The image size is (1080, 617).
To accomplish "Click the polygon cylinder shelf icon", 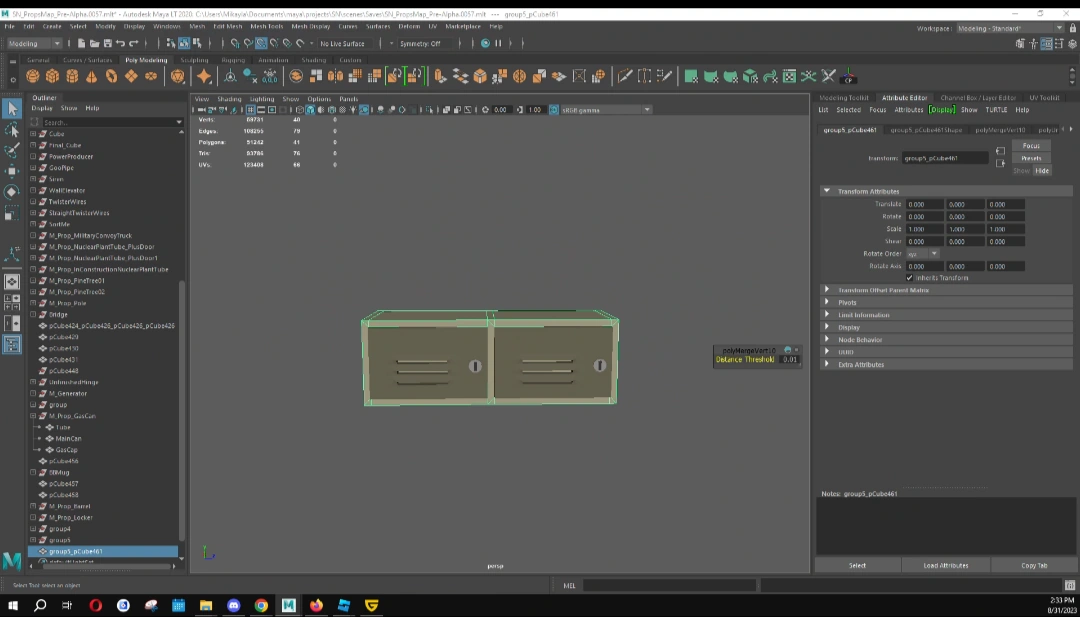I will [72, 76].
